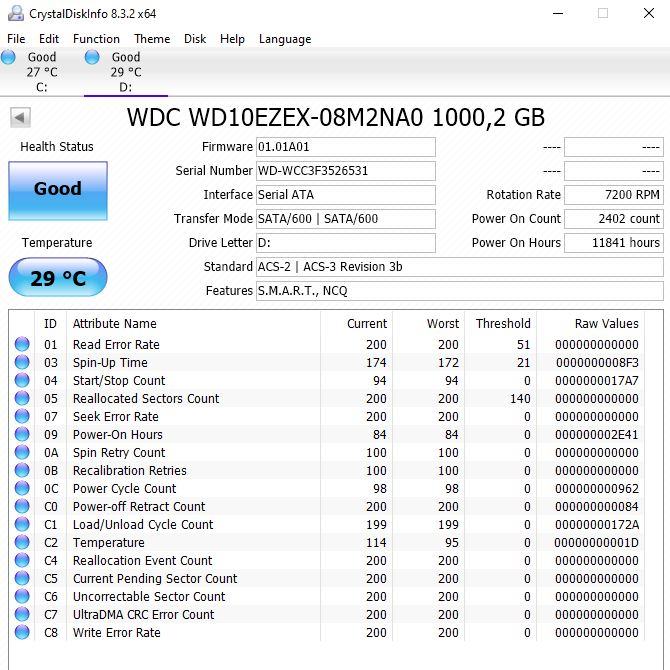Click status orb for Uncorrectable Sector Count
Screen dimensions: 670x670
[x=22, y=596]
